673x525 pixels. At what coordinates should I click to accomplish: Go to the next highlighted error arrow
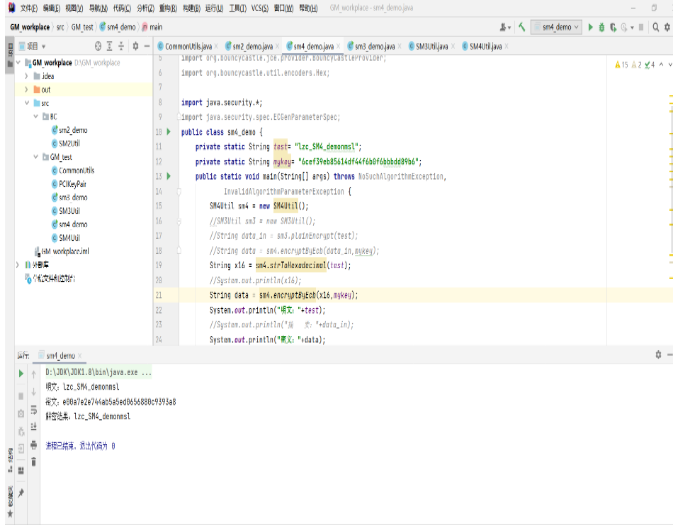click(x=670, y=65)
